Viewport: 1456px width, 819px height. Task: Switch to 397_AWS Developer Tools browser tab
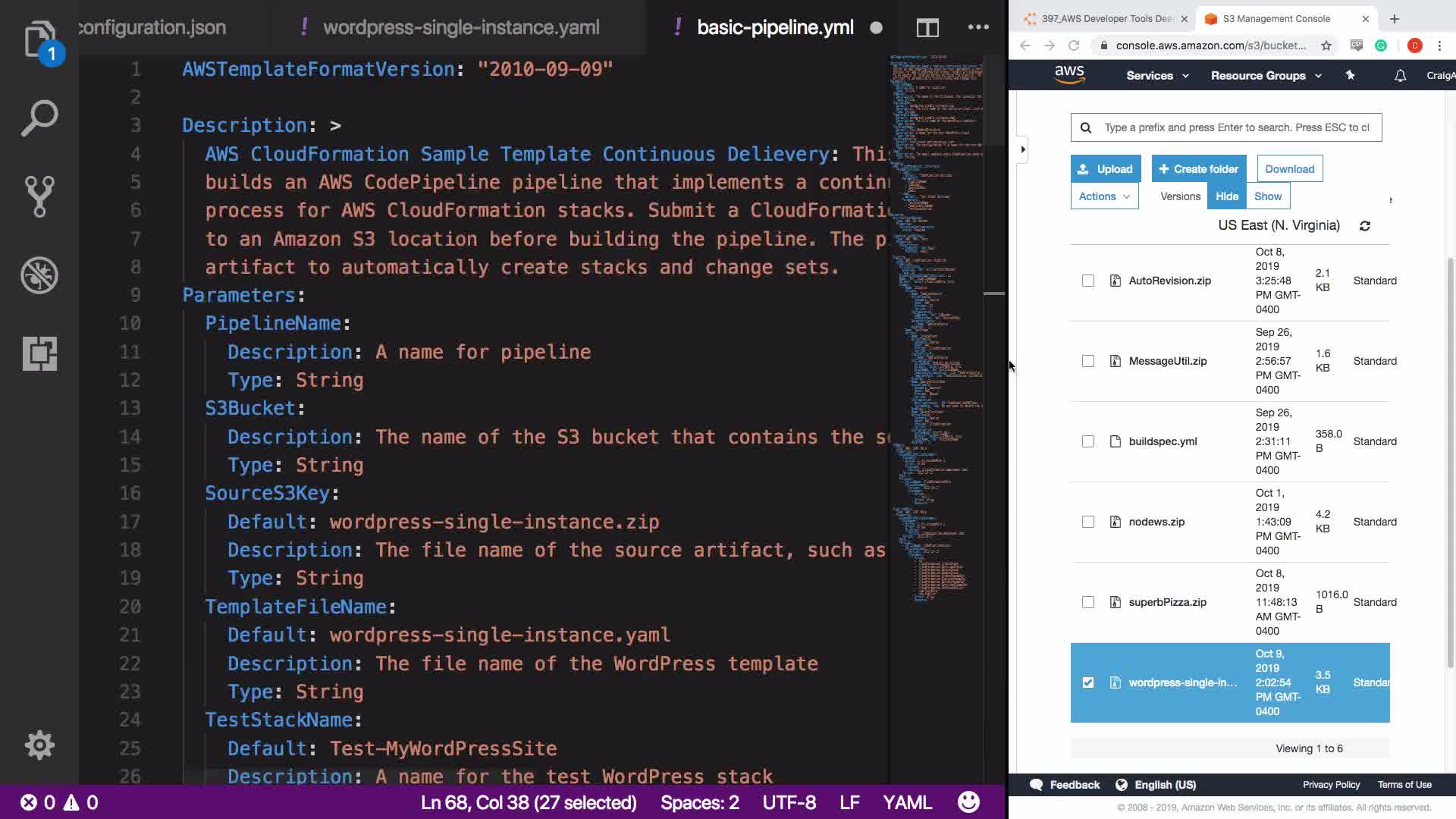pyautogui.click(x=1104, y=19)
